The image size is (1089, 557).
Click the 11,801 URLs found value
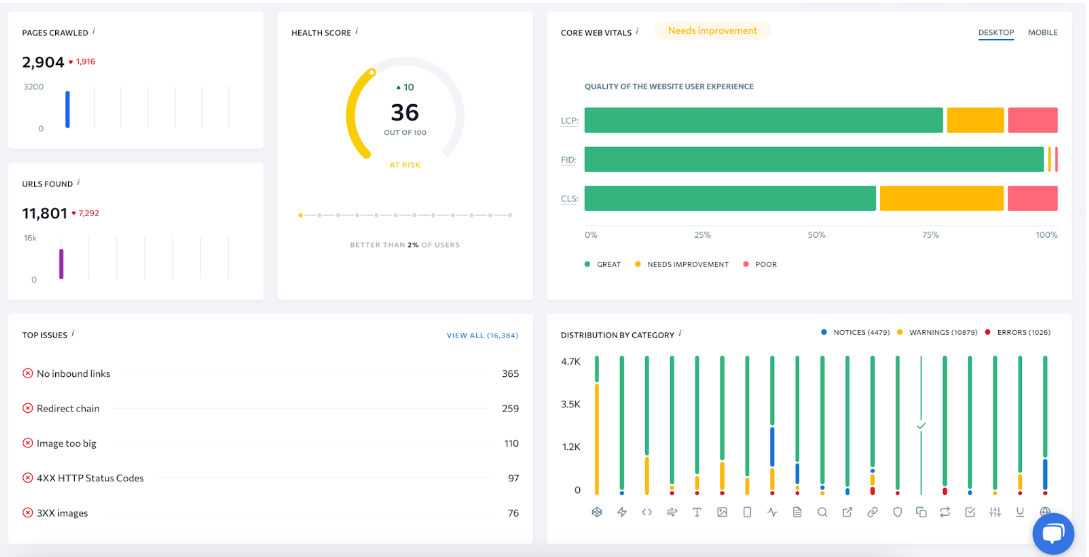pos(44,213)
